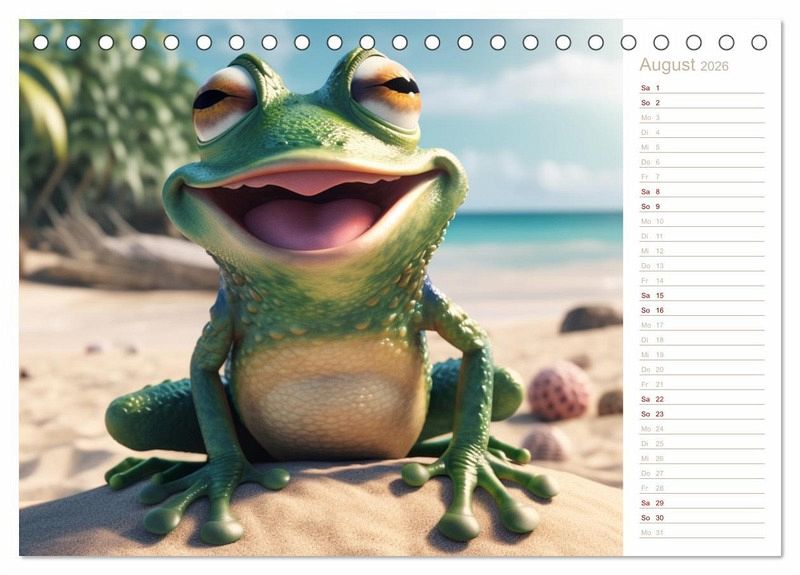Screen dimensions: 800x575
Task: Click the Wednesday 5 date line
Action: [x=701, y=147]
